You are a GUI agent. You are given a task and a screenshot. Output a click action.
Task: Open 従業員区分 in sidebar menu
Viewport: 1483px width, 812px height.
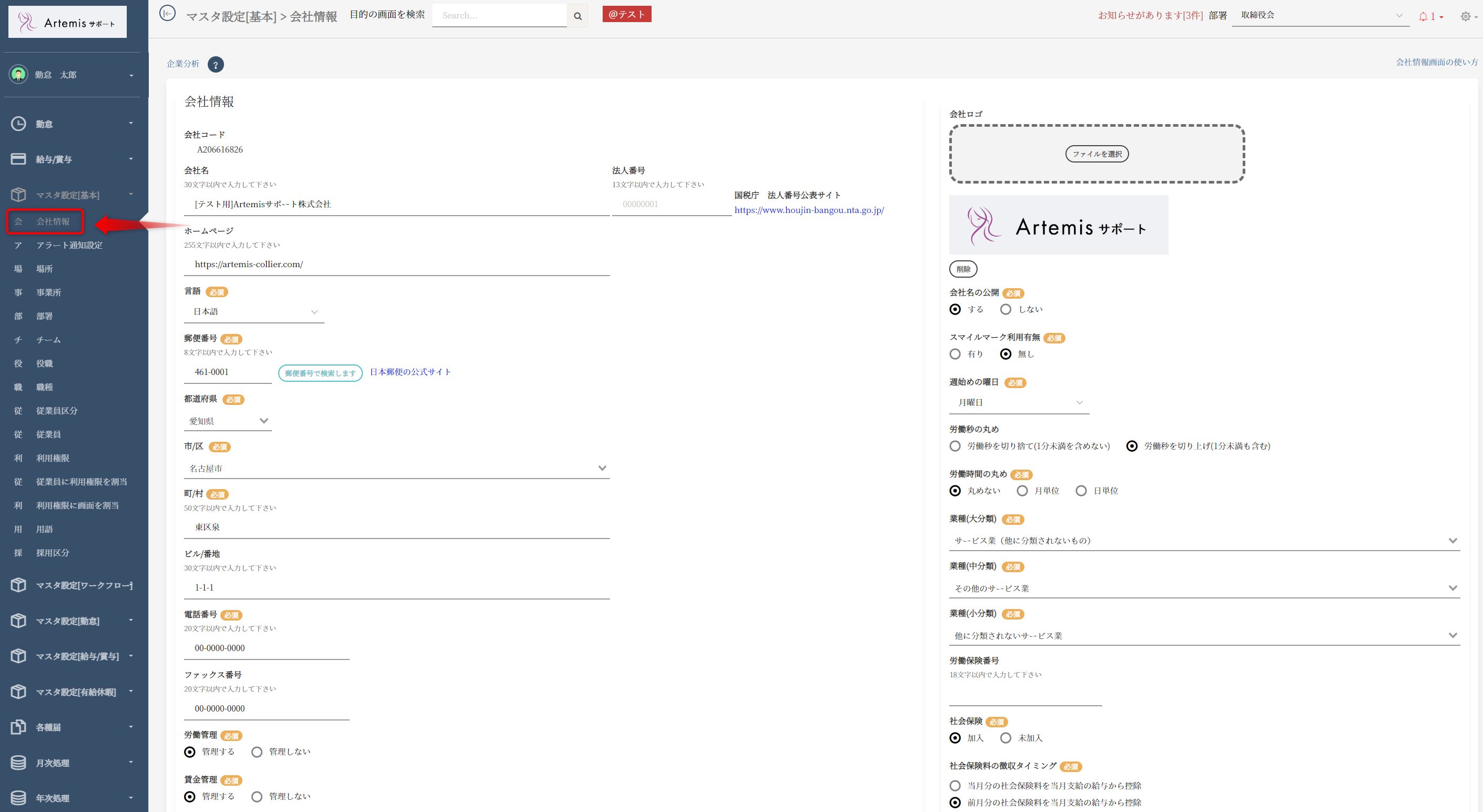coord(56,411)
